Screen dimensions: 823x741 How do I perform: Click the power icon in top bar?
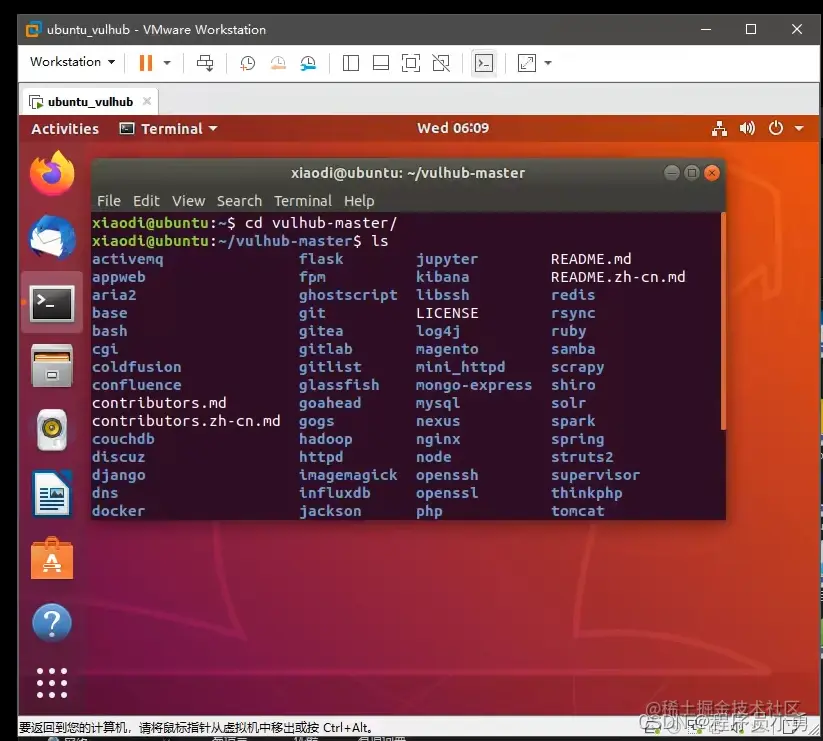776,128
